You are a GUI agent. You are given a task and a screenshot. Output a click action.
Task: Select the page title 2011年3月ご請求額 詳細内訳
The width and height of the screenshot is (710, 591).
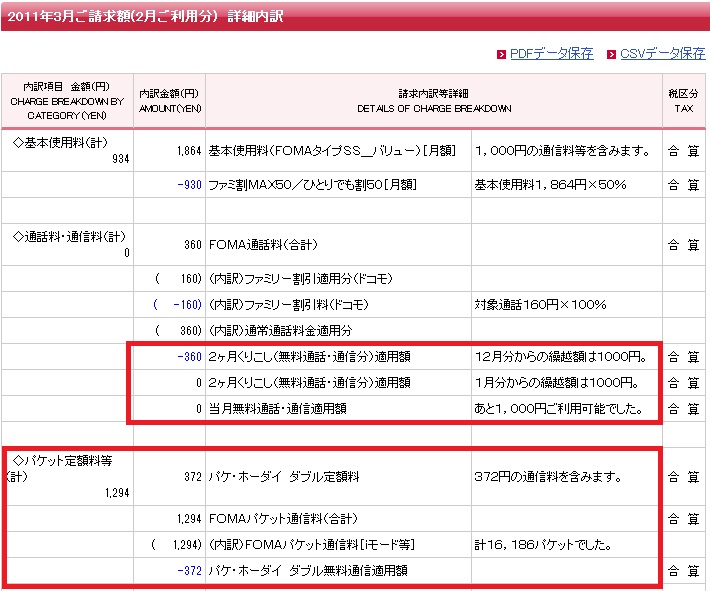click(x=145, y=16)
